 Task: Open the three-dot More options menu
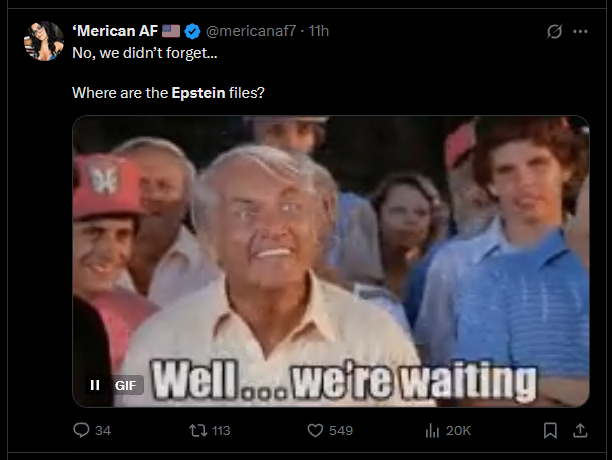(580, 31)
